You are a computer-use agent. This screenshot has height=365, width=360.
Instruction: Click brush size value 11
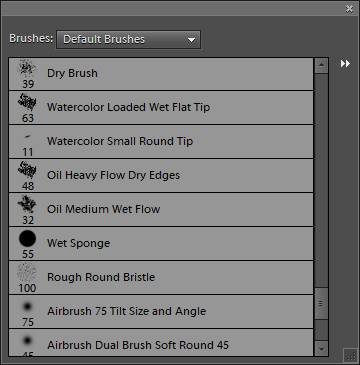[x=28, y=153]
